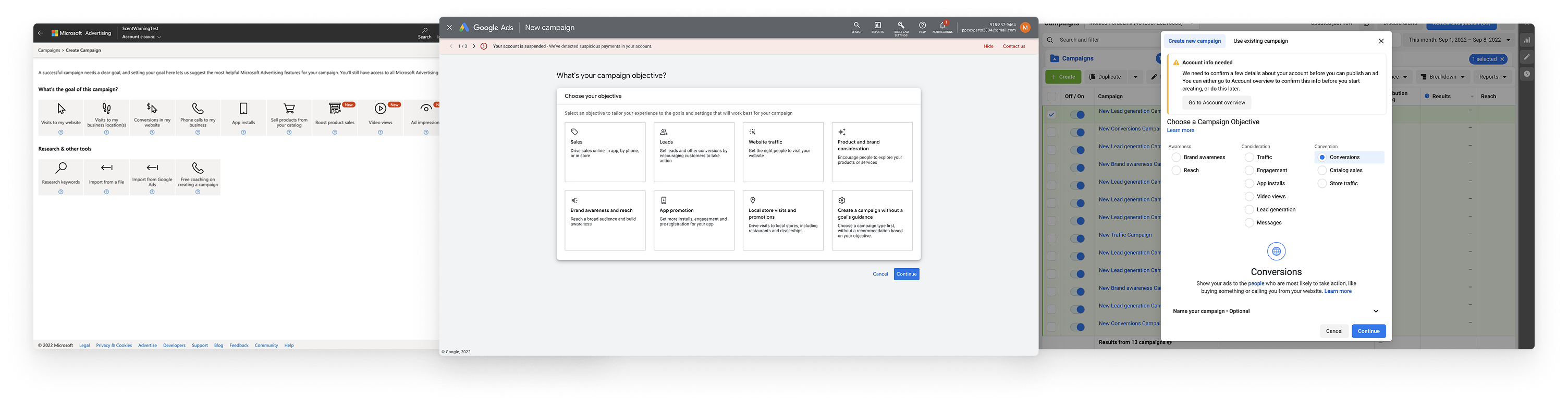1568x406 pixels.
Task: Switch to the Create new campaign tab
Action: pos(1194,41)
